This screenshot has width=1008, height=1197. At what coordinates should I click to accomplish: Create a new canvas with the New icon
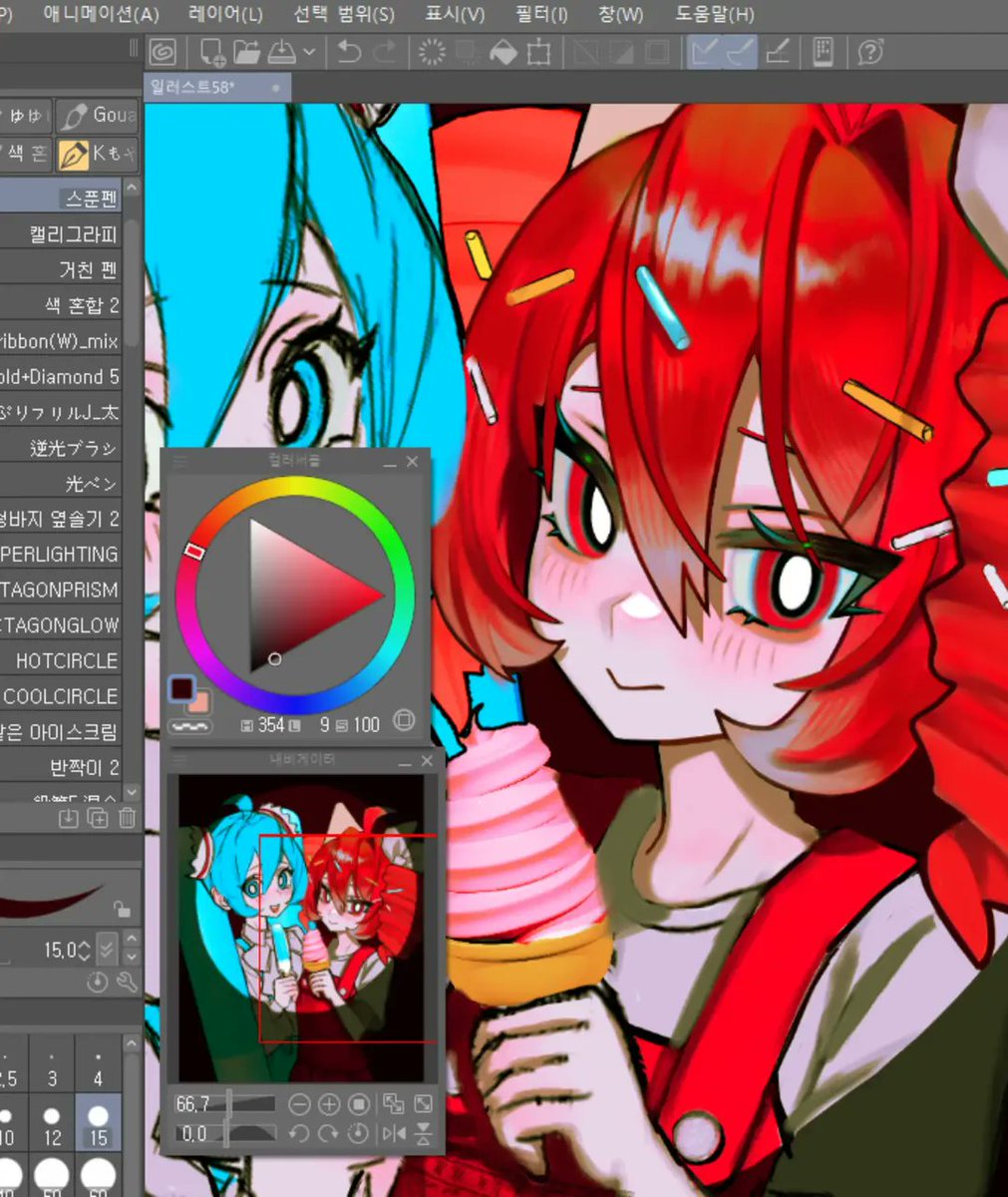(x=212, y=52)
